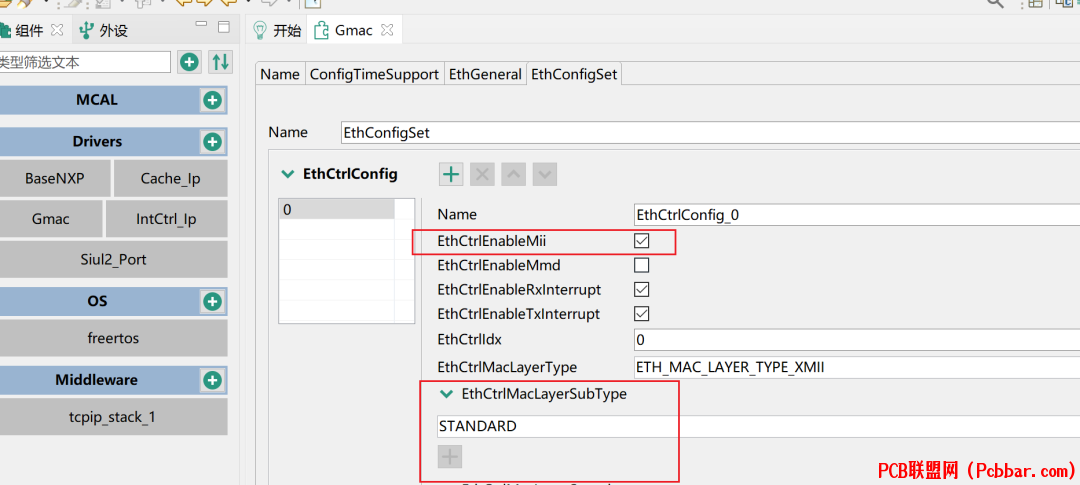Maximize the components side panel
This screenshot has width=1080, height=485.
(x=224, y=27)
